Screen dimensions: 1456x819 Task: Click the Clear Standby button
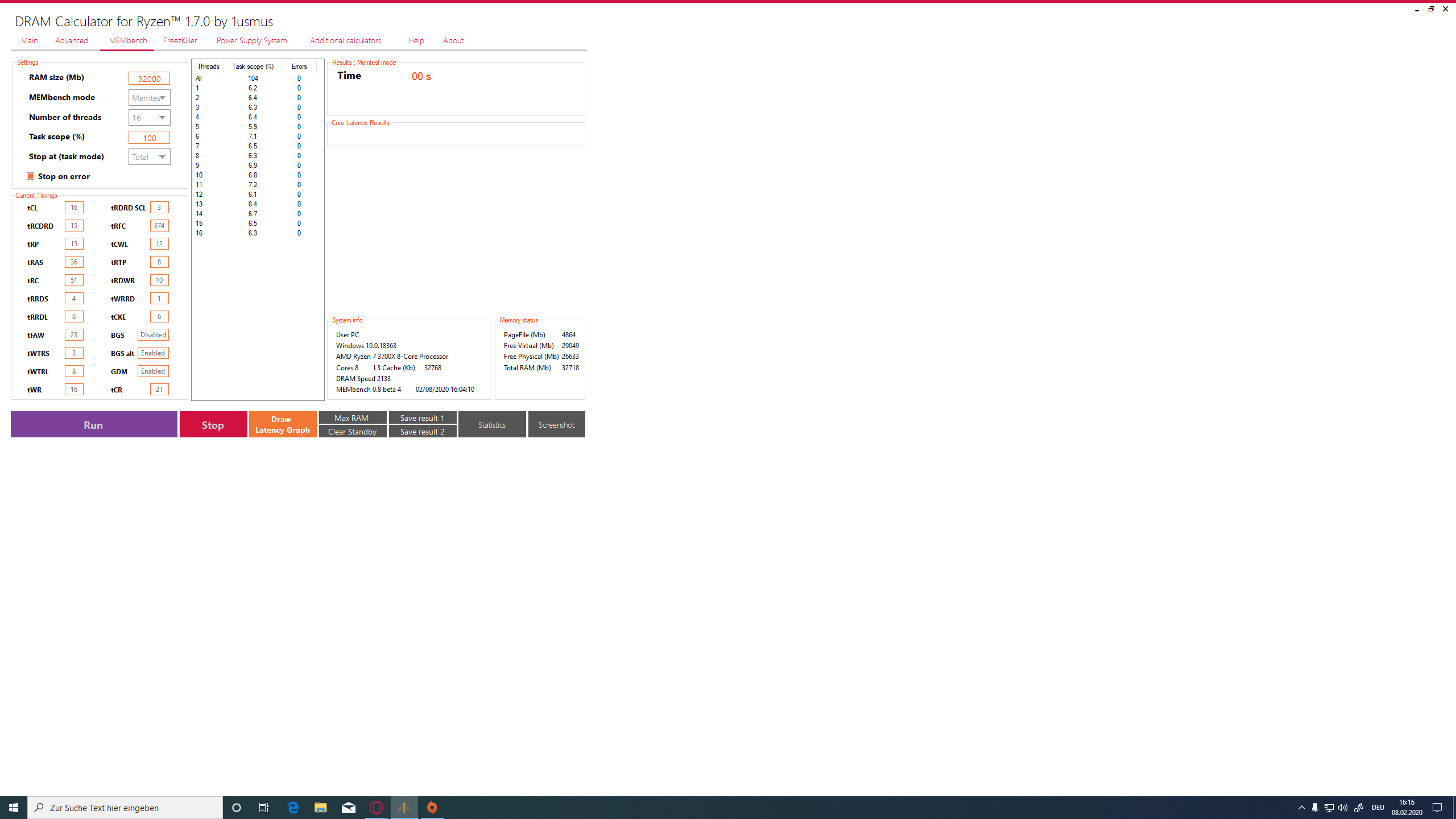pyautogui.click(x=352, y=432)
